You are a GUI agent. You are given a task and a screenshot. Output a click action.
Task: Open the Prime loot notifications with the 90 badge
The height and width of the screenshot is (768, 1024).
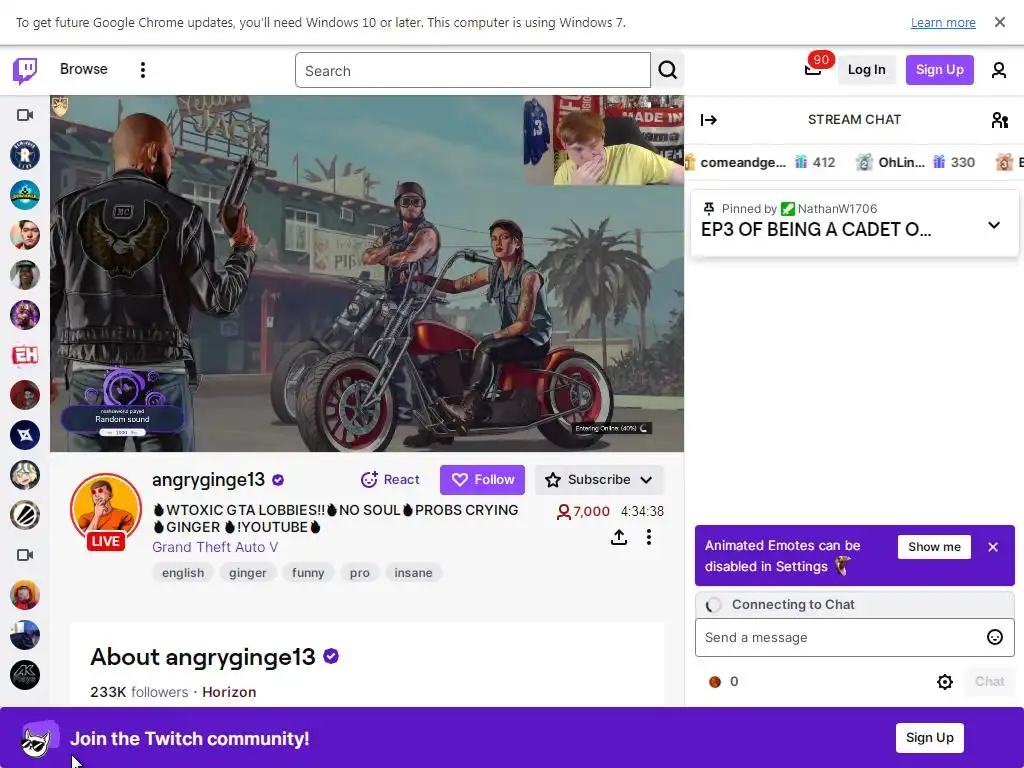pos(812,69)
